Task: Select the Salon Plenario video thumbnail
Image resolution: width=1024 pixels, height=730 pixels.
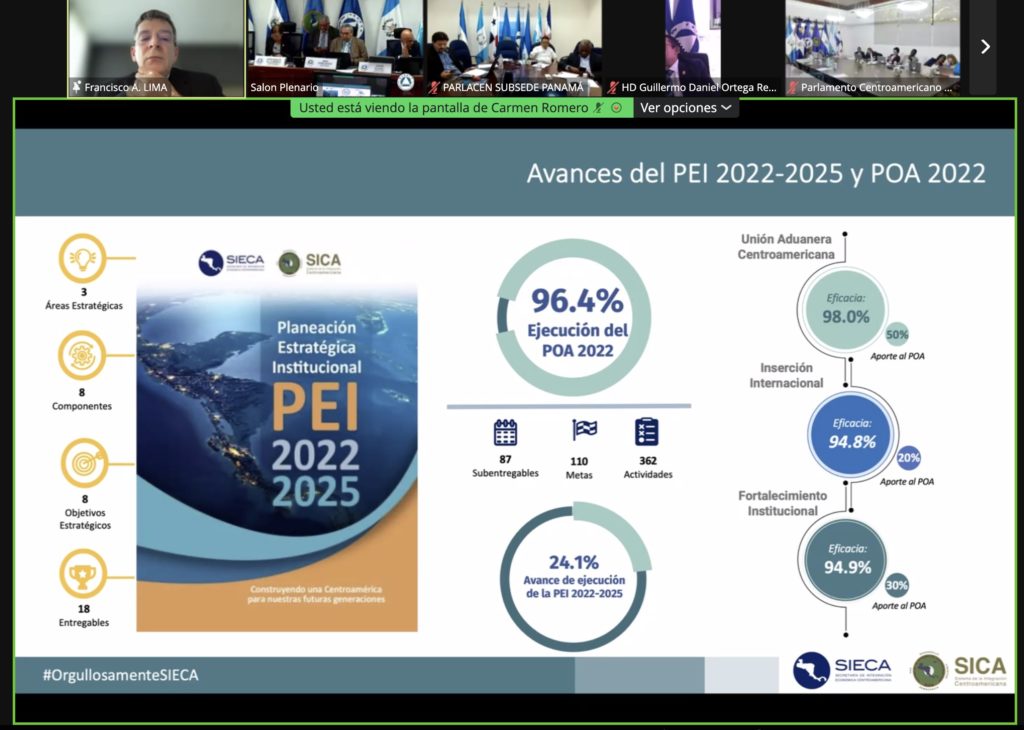Action: pyautogui.click(x=334, y=48)
